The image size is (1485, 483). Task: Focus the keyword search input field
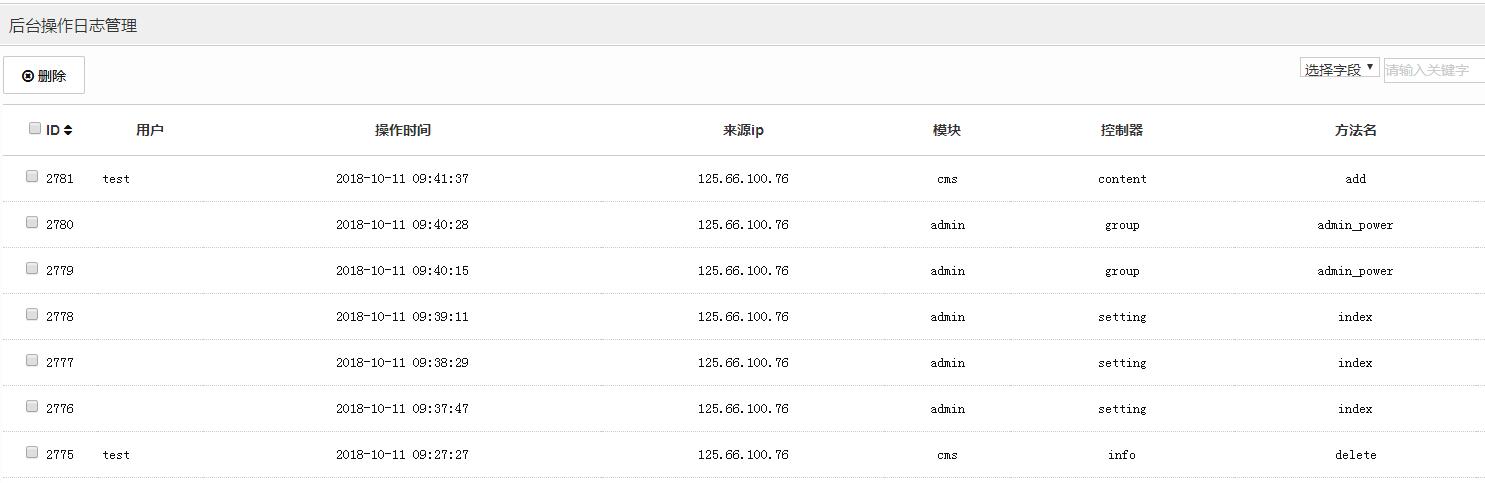click(1433, 70)
